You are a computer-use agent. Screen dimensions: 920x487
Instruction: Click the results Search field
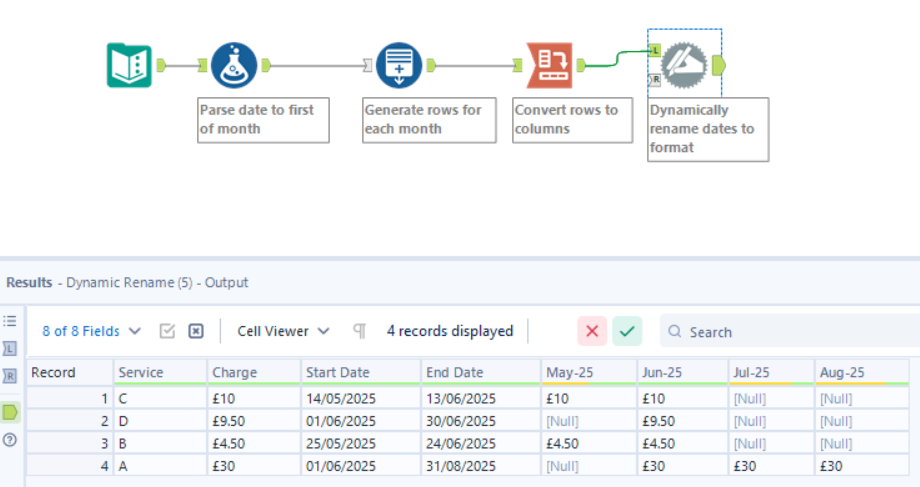click(790, 332)
